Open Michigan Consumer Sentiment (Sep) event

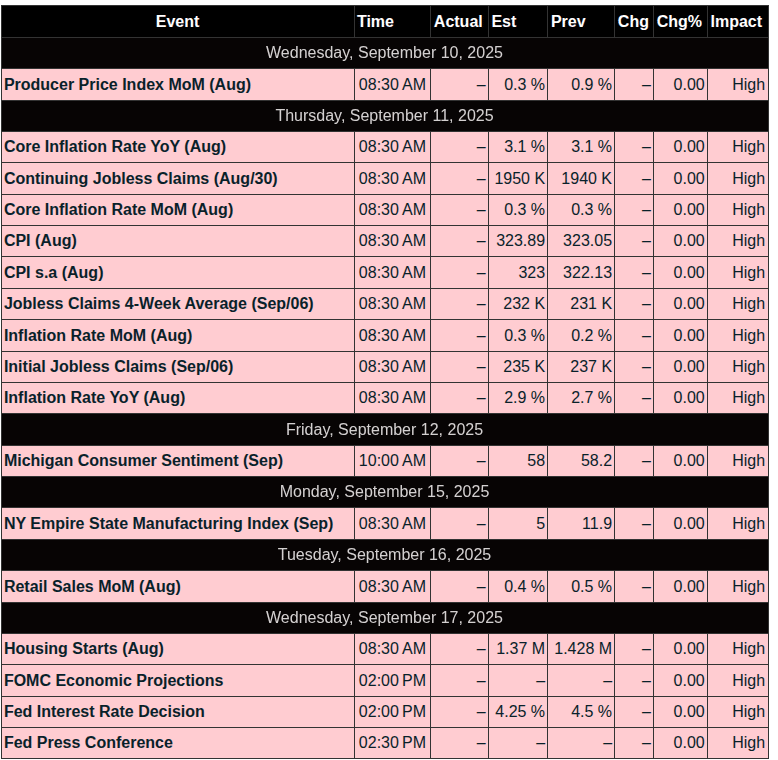(143, 461)
